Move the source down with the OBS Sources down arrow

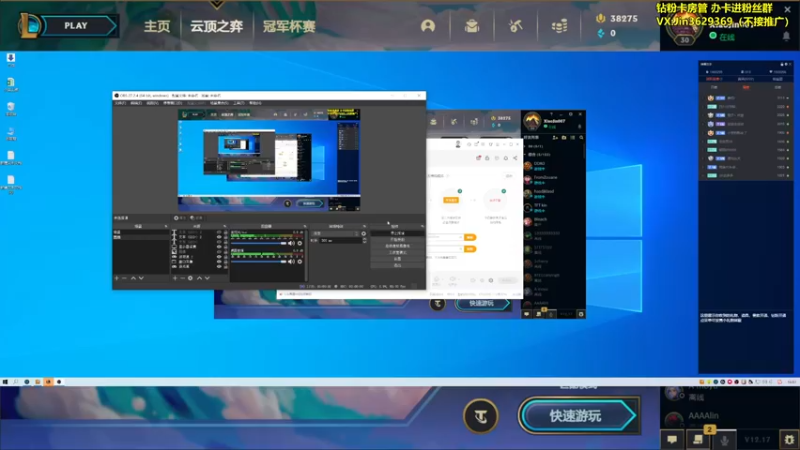(x=207, y=278)
